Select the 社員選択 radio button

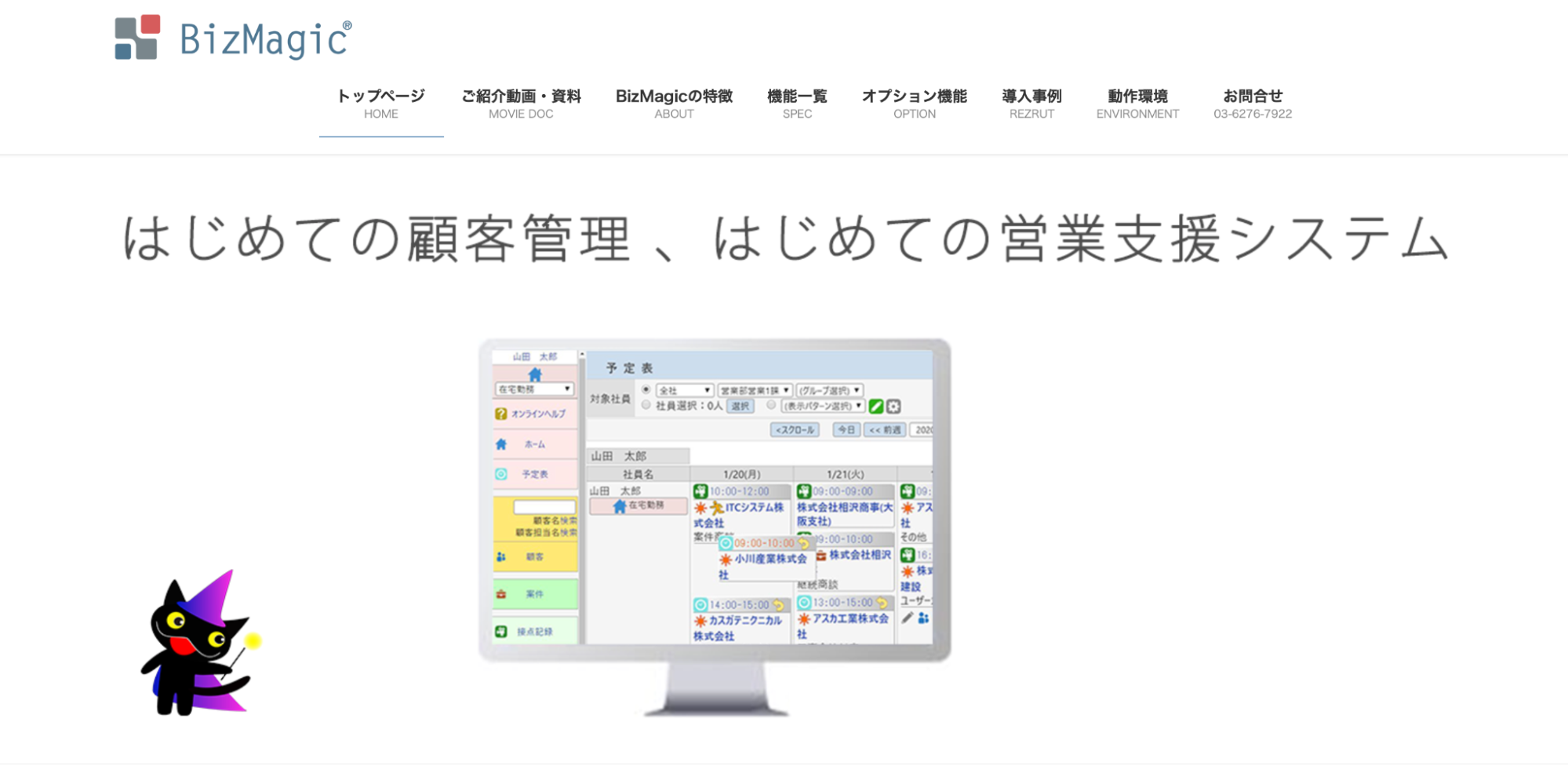(646, 405)
